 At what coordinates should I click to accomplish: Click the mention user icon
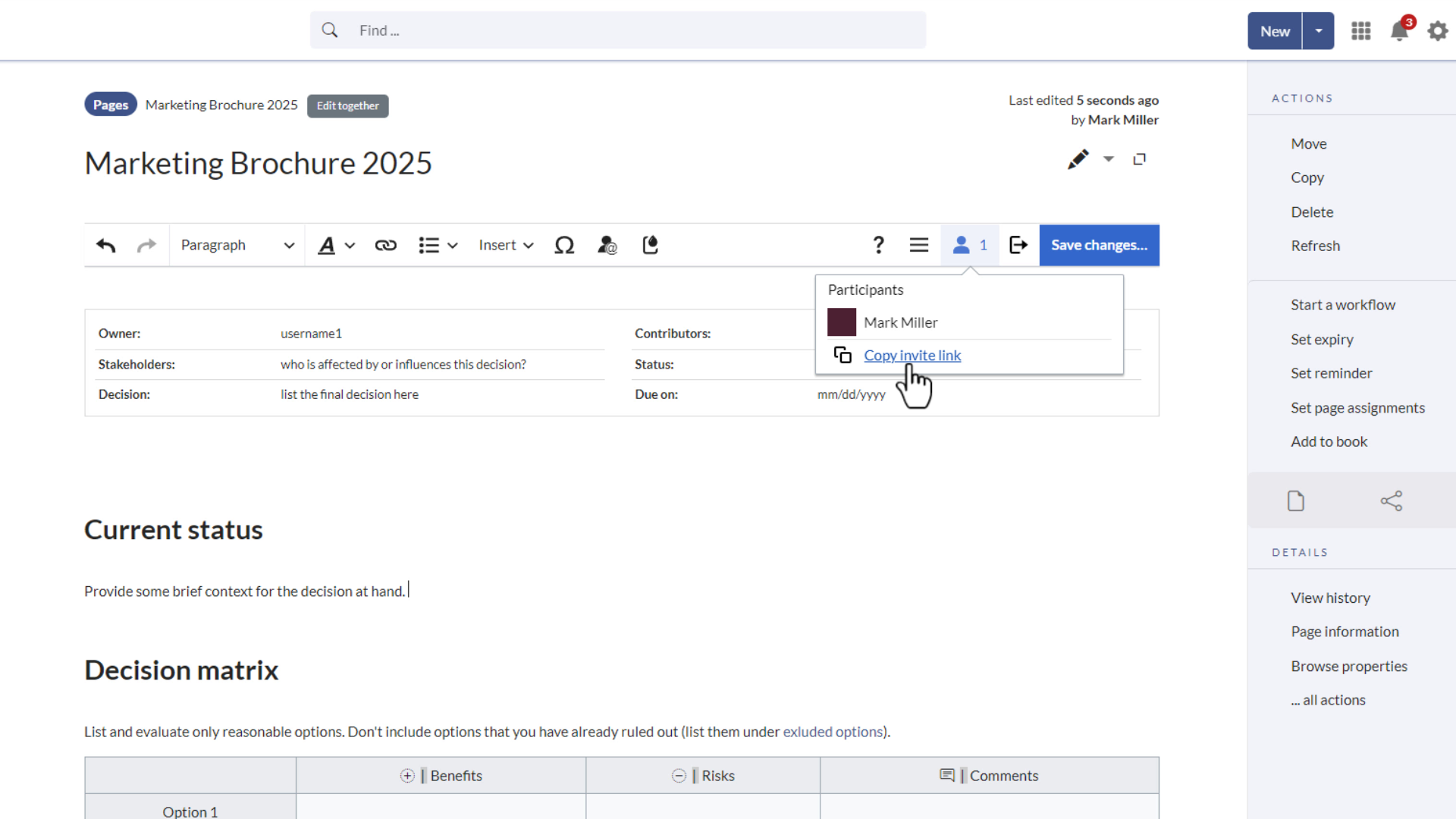pos(607,245)
